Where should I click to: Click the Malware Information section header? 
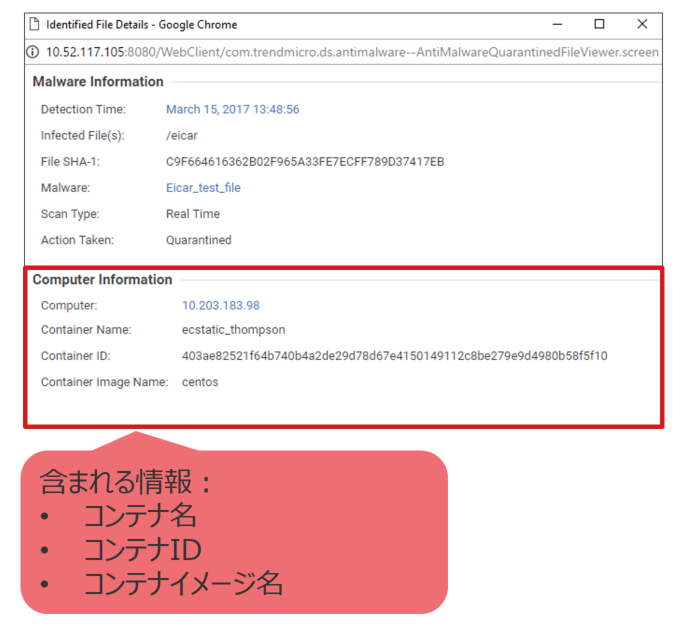point(98,82)
